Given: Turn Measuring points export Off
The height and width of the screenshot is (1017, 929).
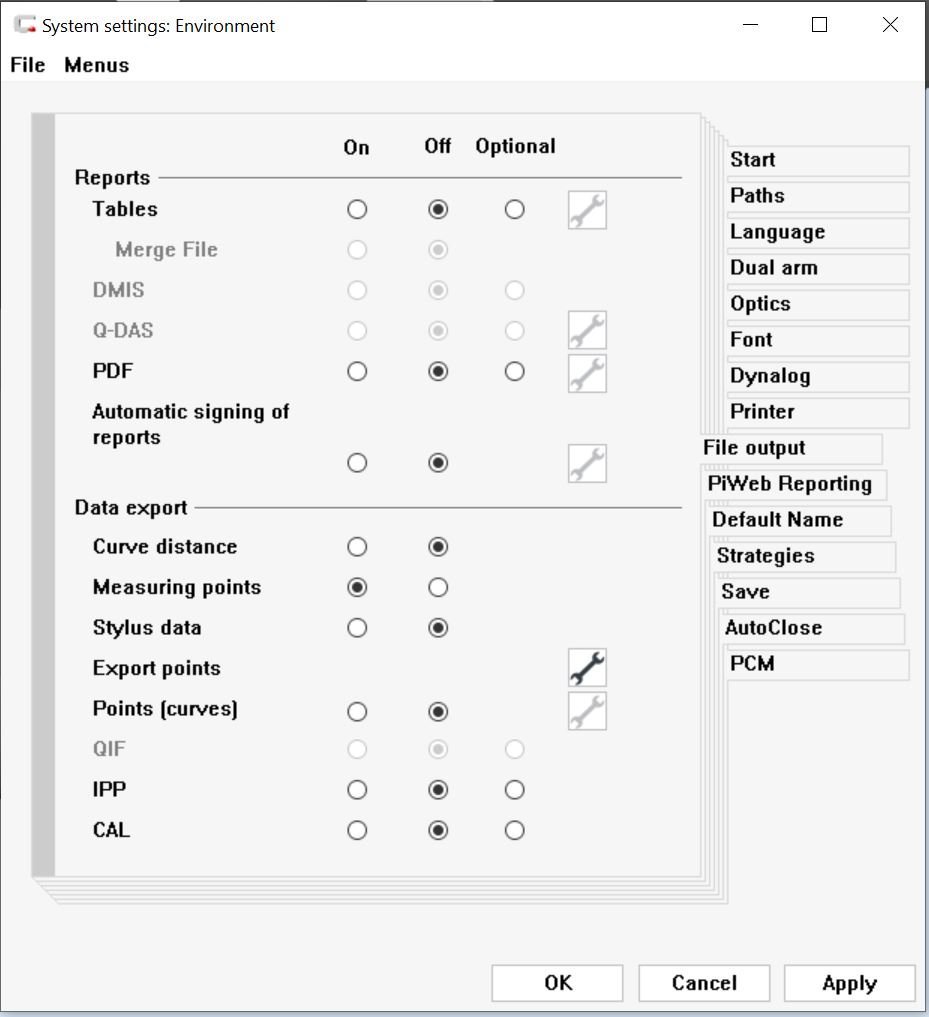Looking at the screenshot, I should [x=438, y=588].
